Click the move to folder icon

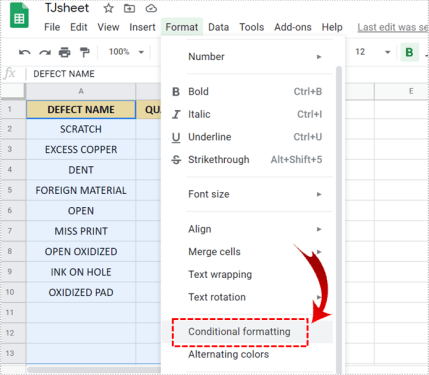(x=129, y=8)
